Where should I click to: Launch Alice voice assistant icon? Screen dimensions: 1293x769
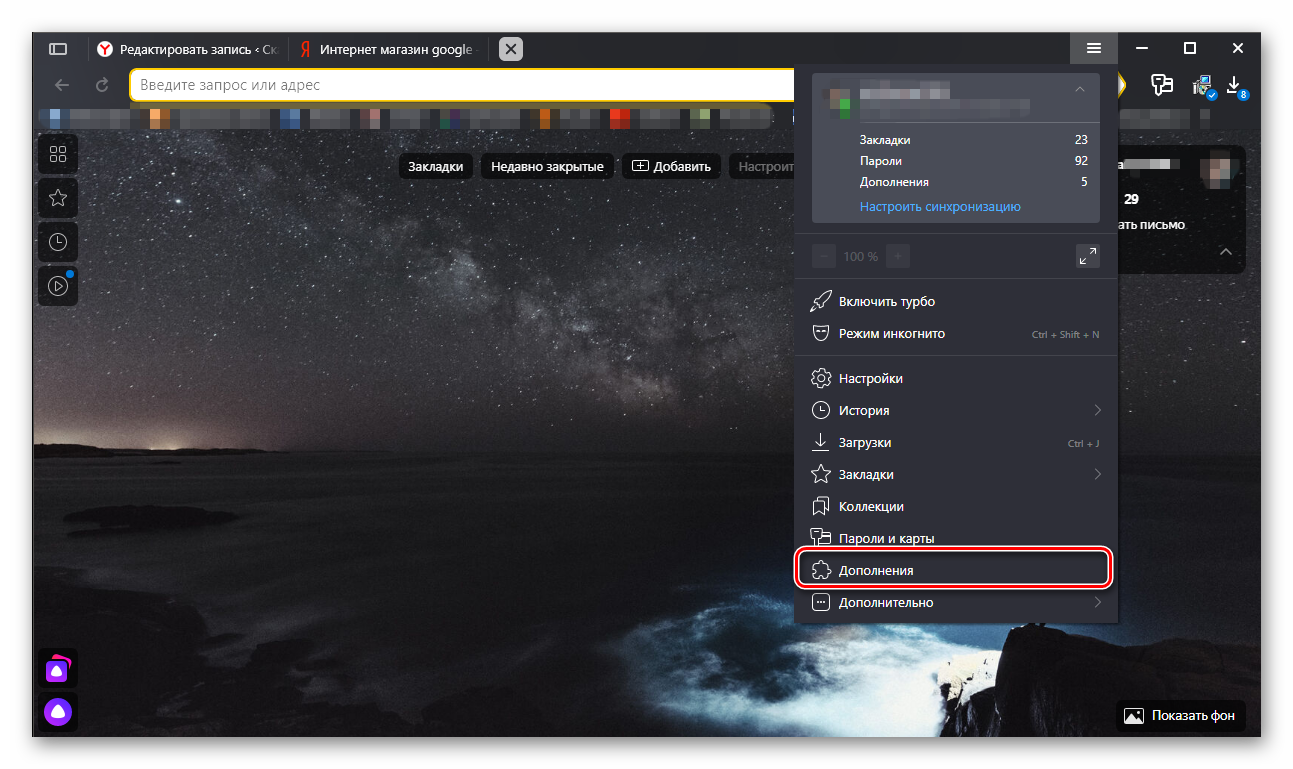coord(58,713)
